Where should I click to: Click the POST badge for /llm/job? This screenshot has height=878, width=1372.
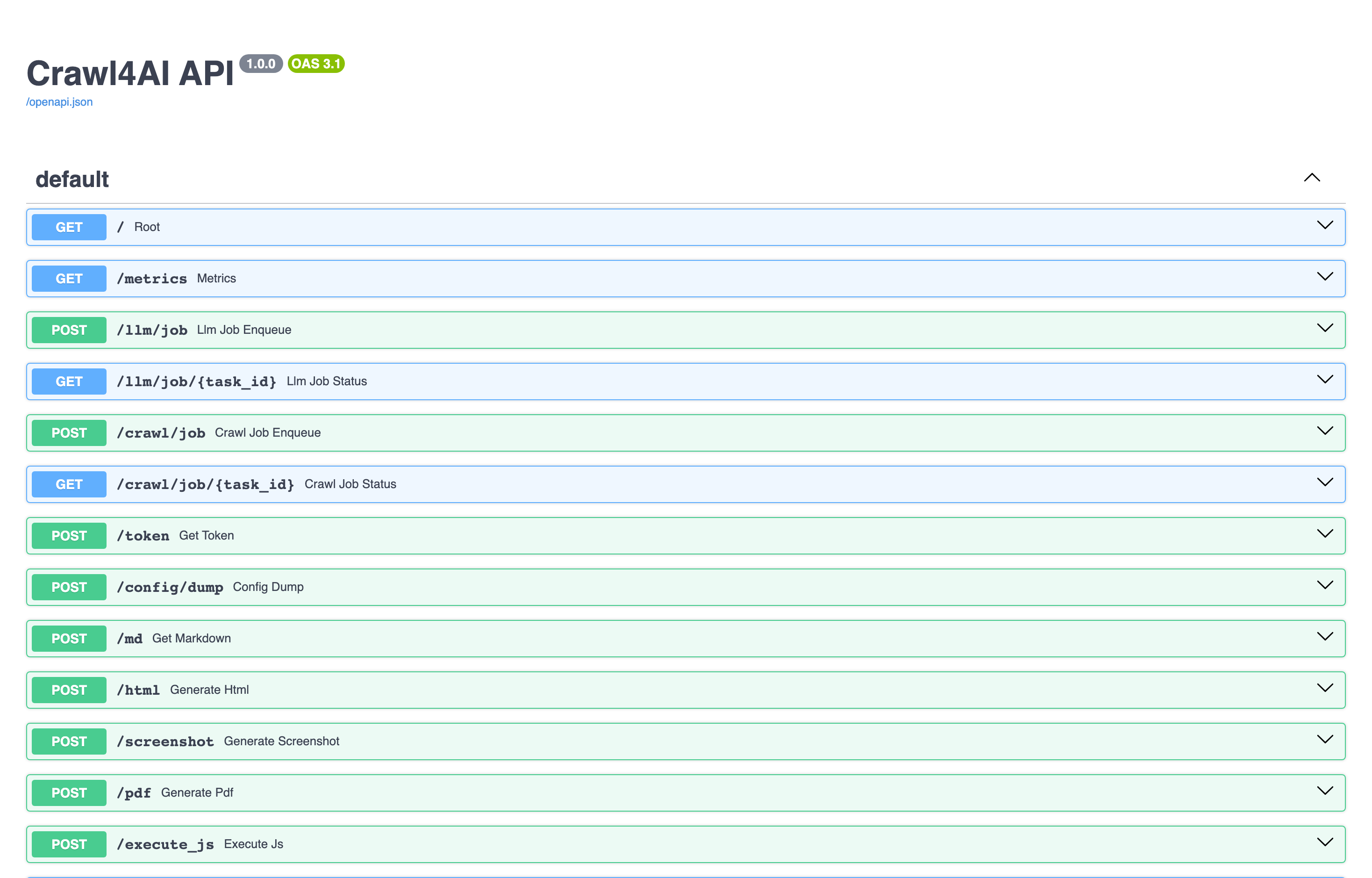[69, 330]
